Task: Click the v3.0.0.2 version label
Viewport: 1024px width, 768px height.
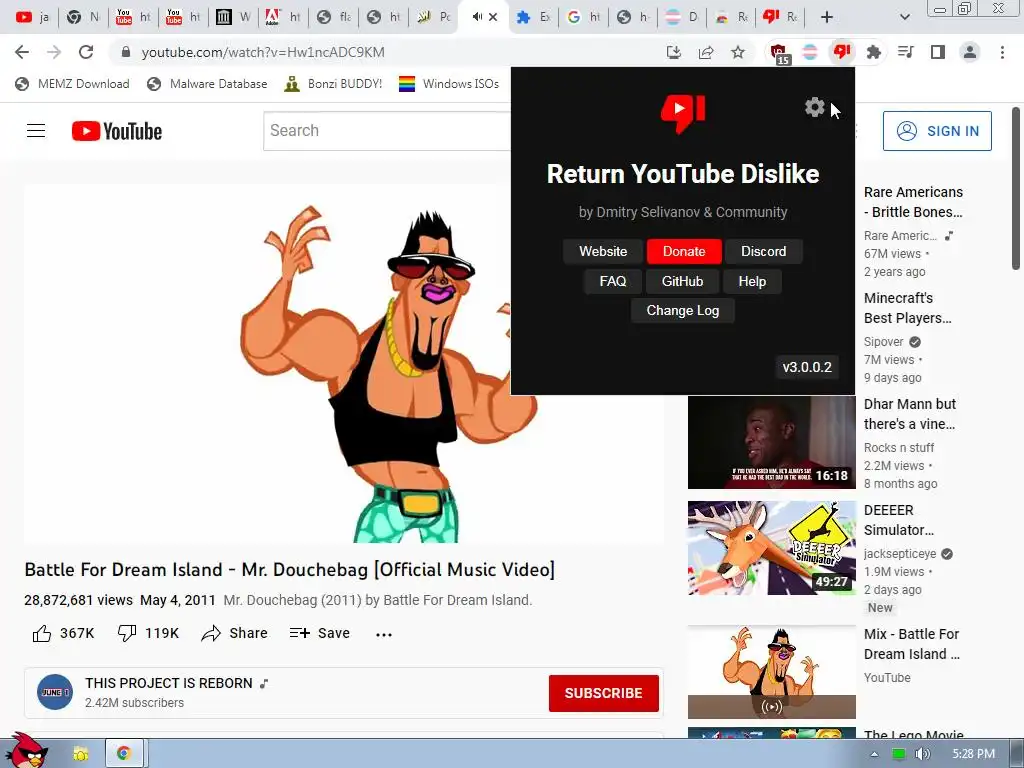Action: point(807,367)
